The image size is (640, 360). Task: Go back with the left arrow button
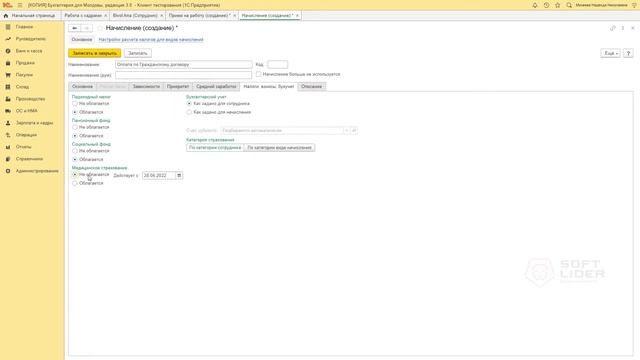click(74, 28)
